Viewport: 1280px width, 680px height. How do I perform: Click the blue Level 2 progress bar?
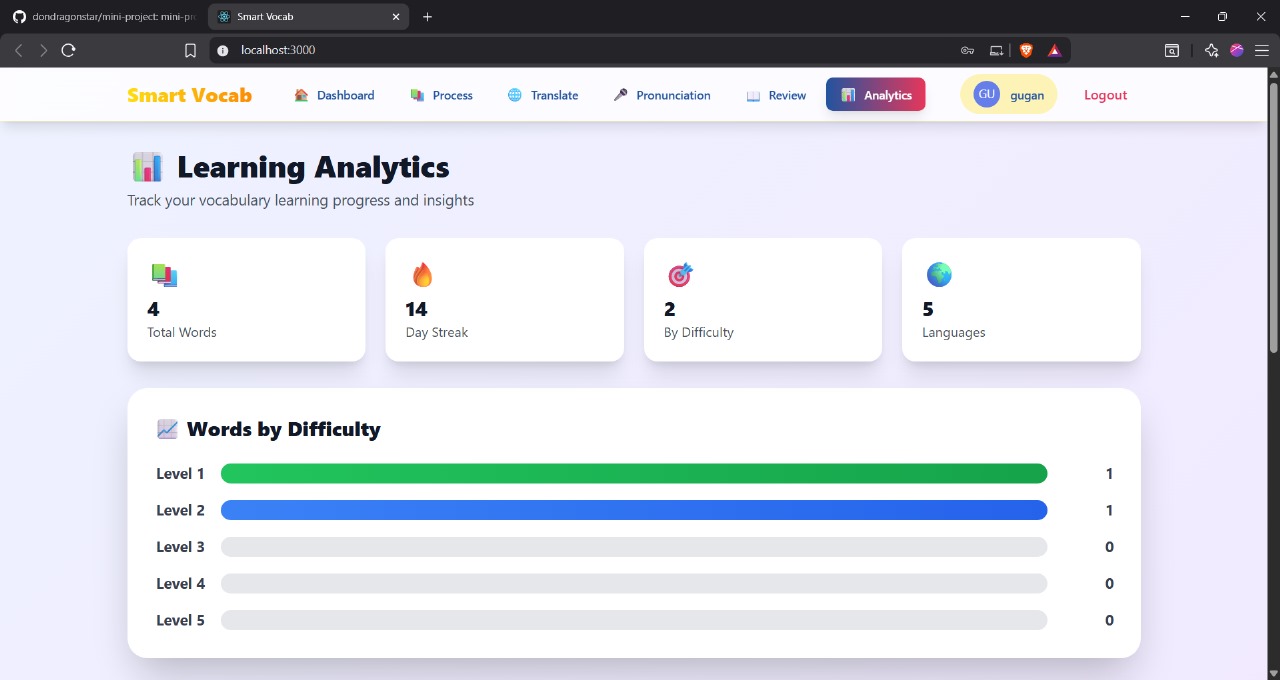634,510
